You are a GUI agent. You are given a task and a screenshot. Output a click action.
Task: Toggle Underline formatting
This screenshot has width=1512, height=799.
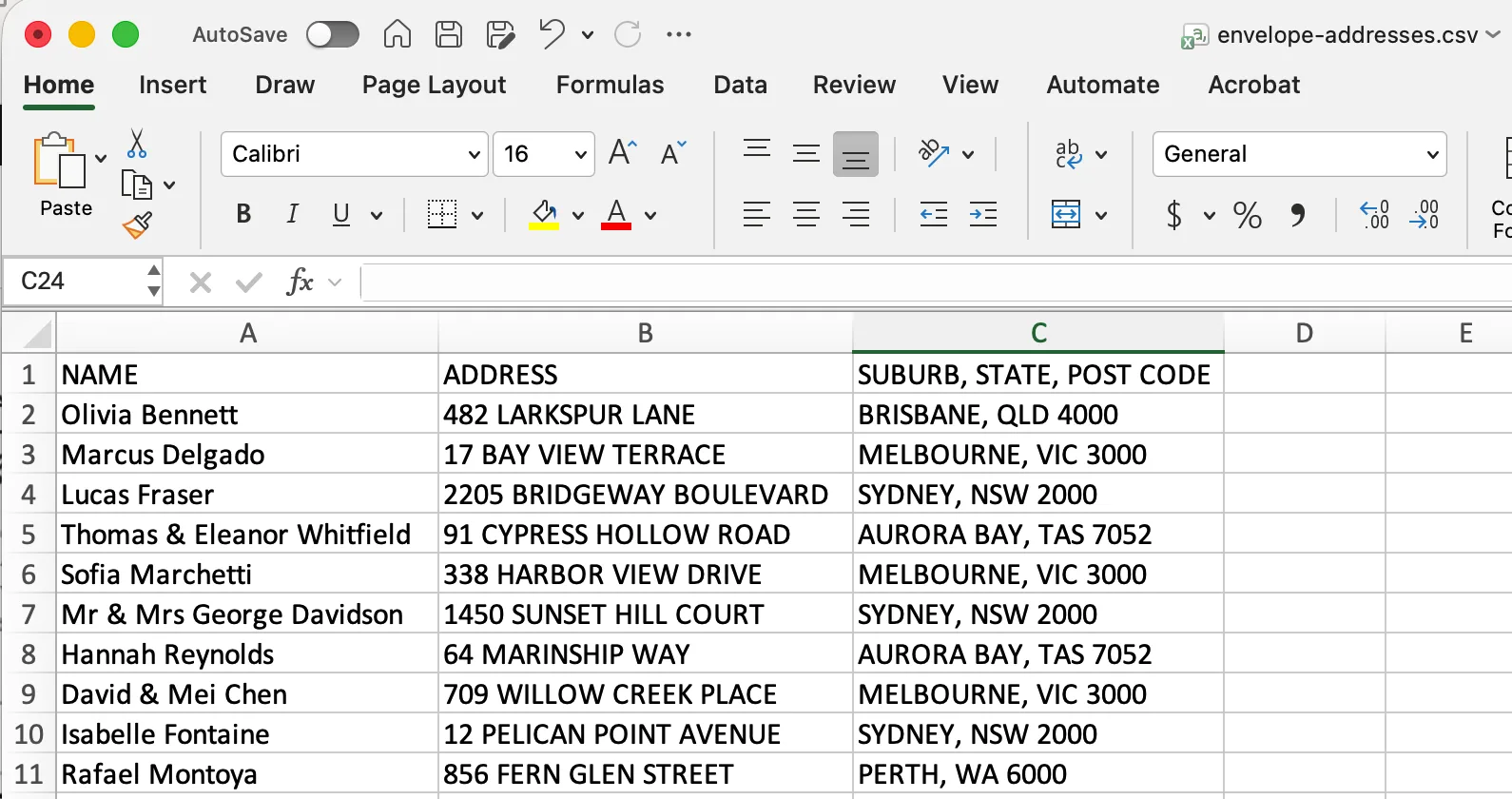(341, 215)
